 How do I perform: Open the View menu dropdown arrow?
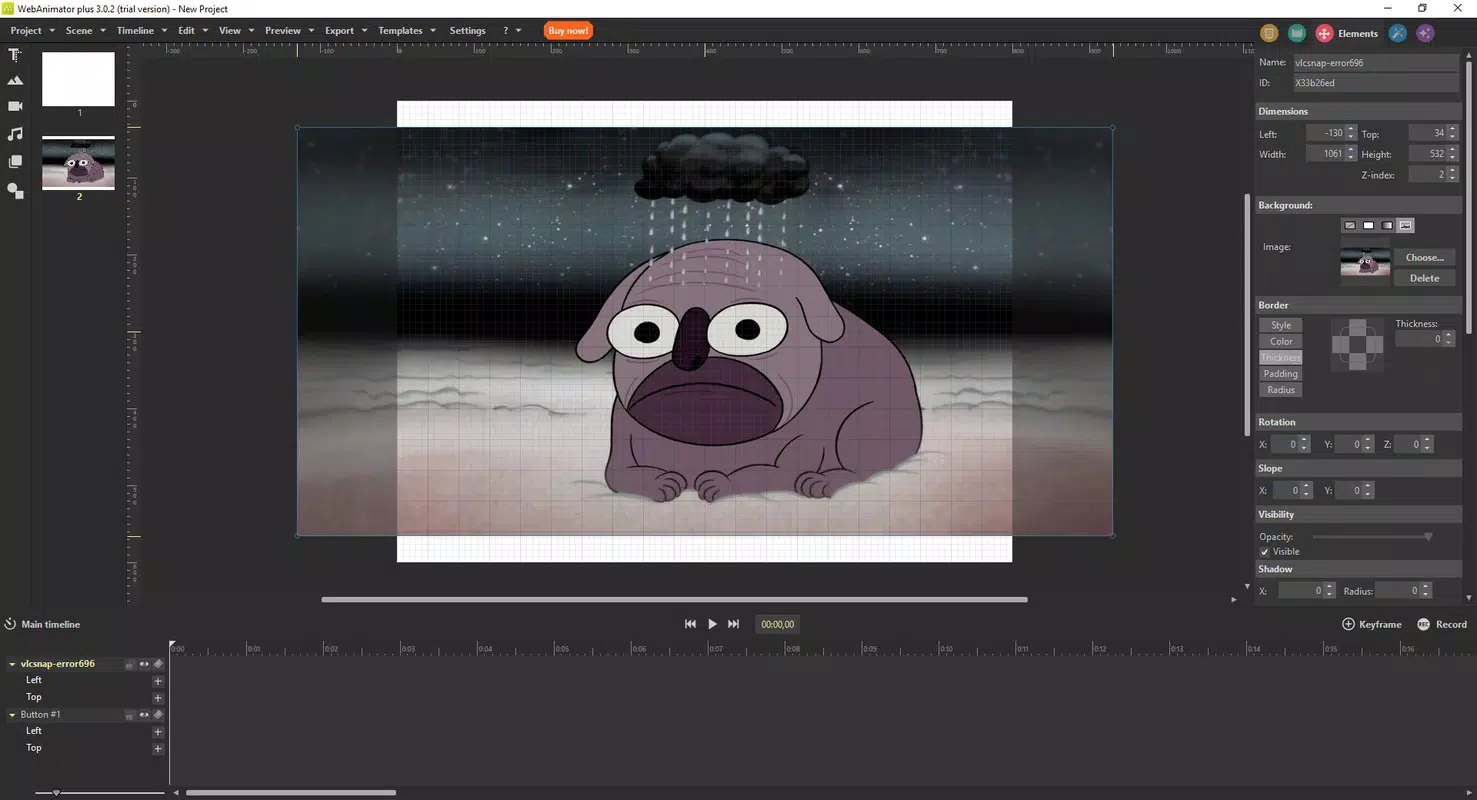click(x=251, y=31)
